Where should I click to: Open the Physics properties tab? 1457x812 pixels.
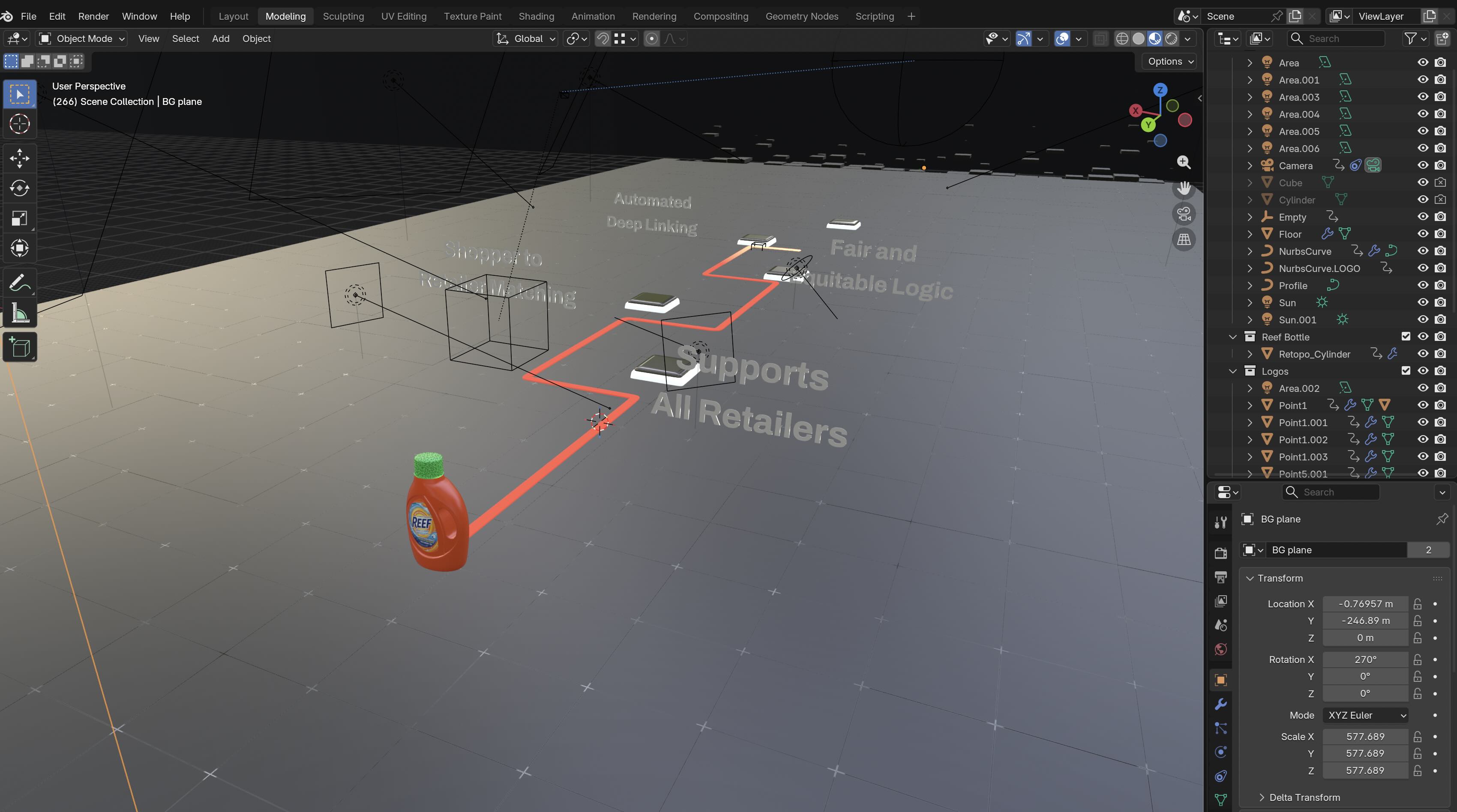[x=1221, y=752]
